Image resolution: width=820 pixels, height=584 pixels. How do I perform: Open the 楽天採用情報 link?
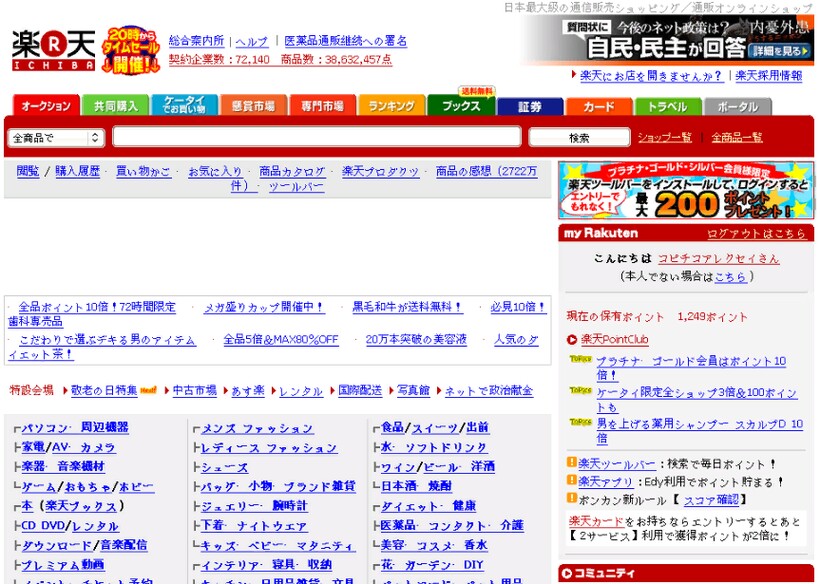[768, 76]
